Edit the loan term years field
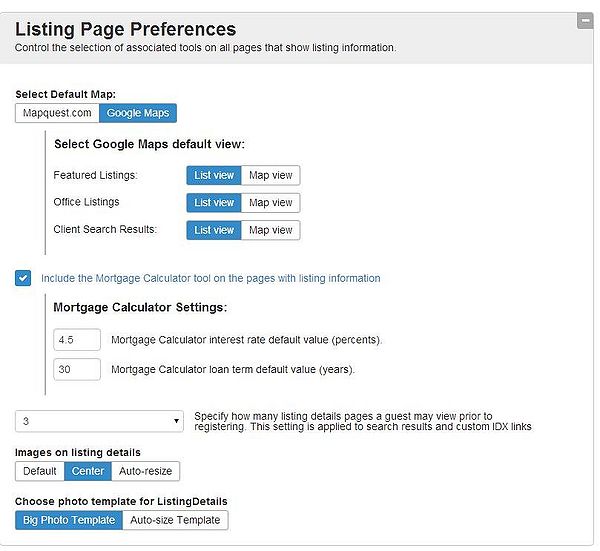The image size is (600, 551). (77, 369)
